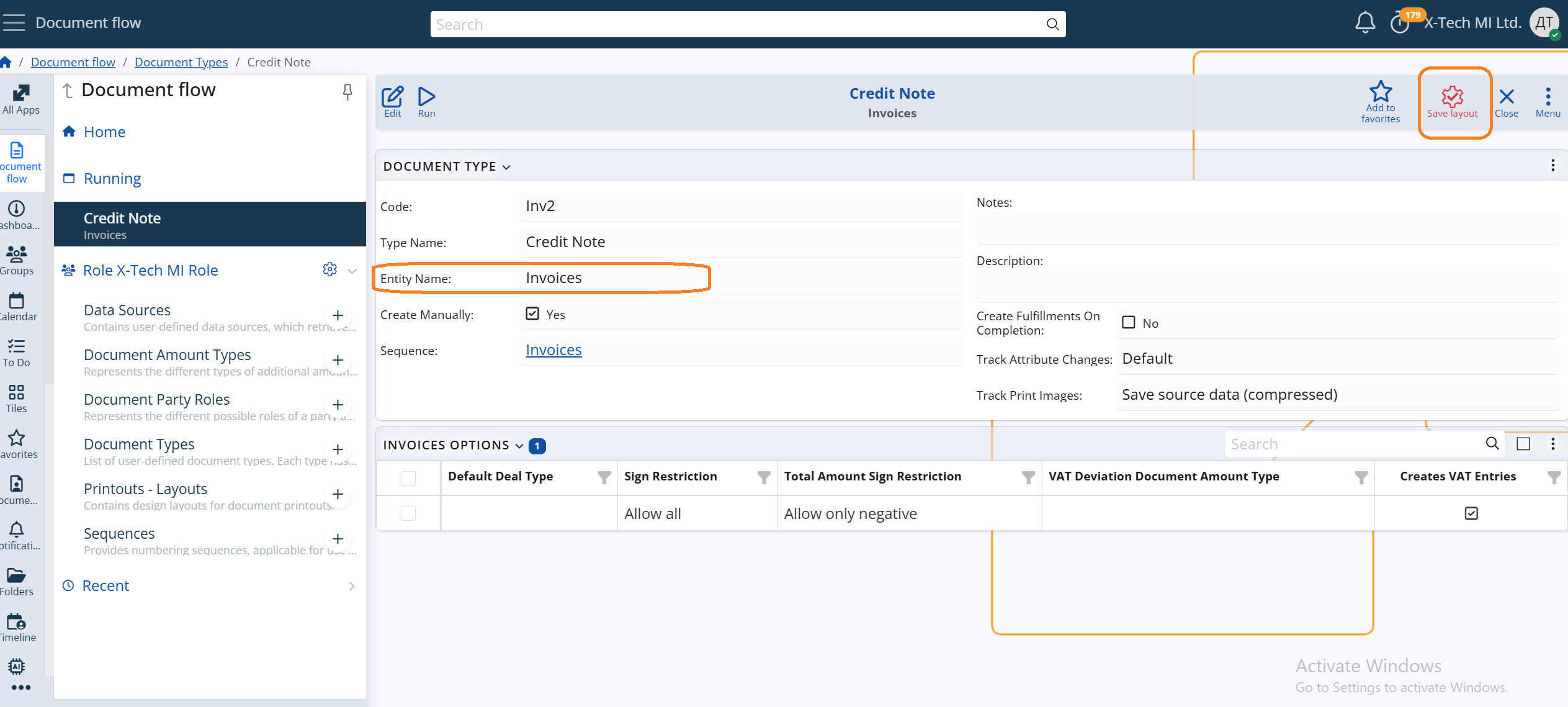Expand the Recent section arrow
1568x707 pixels.
point(352,586)
